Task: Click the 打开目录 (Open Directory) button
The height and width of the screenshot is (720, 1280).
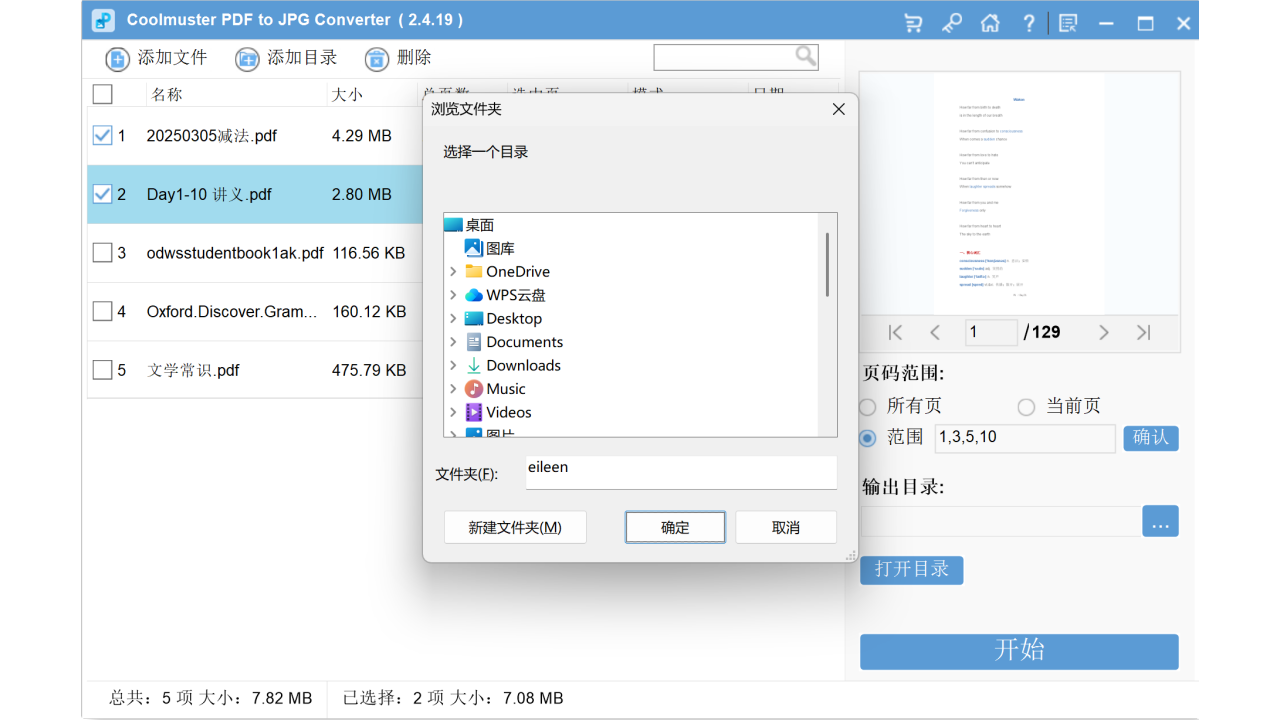Action: (x=911, y=569)
